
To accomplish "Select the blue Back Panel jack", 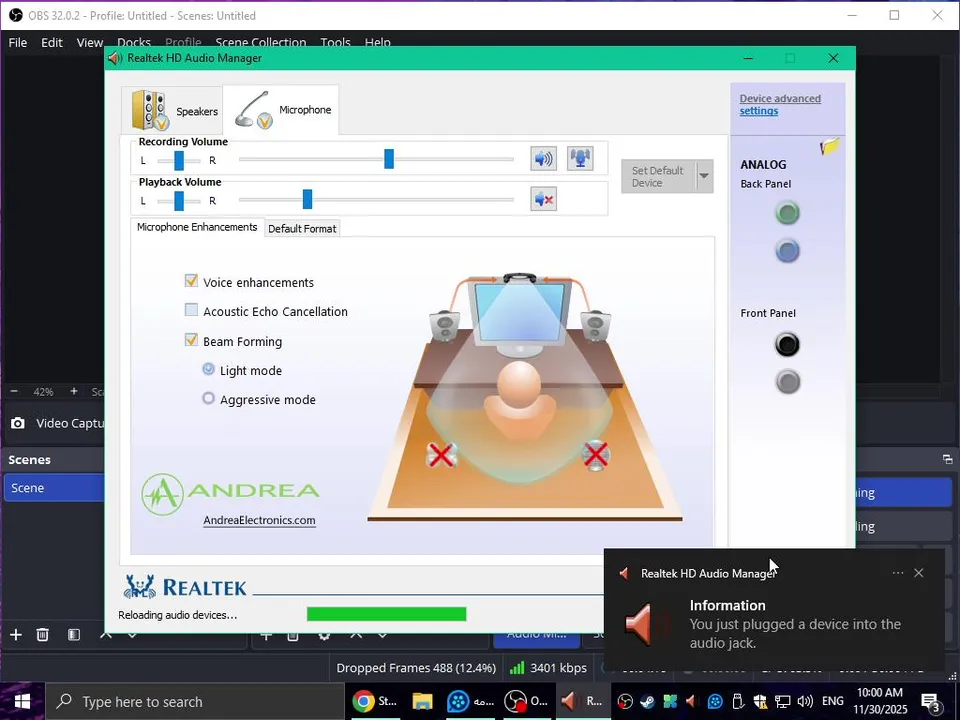I will [787, 250].
